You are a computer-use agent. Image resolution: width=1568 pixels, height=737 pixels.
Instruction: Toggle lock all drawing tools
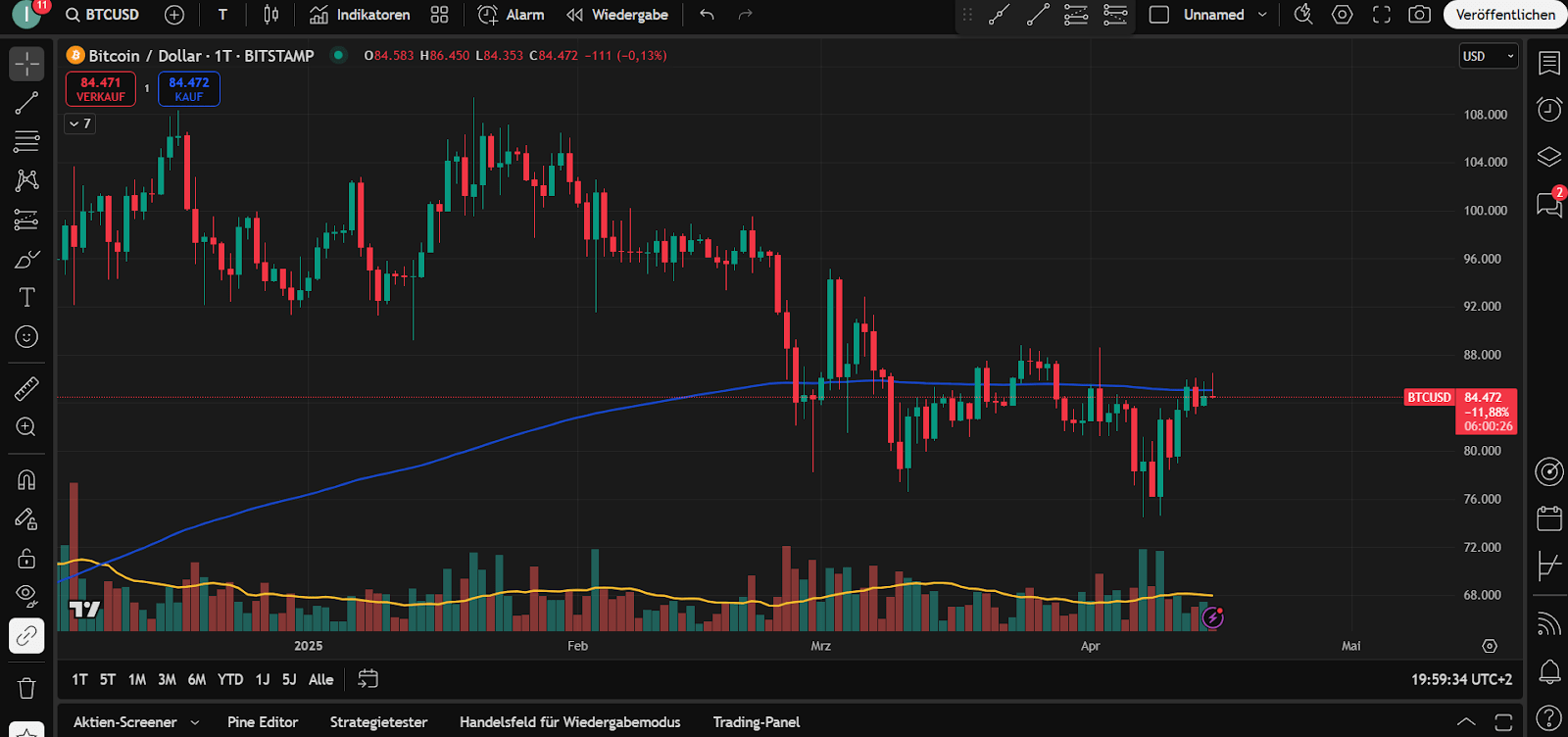[26, 558]
